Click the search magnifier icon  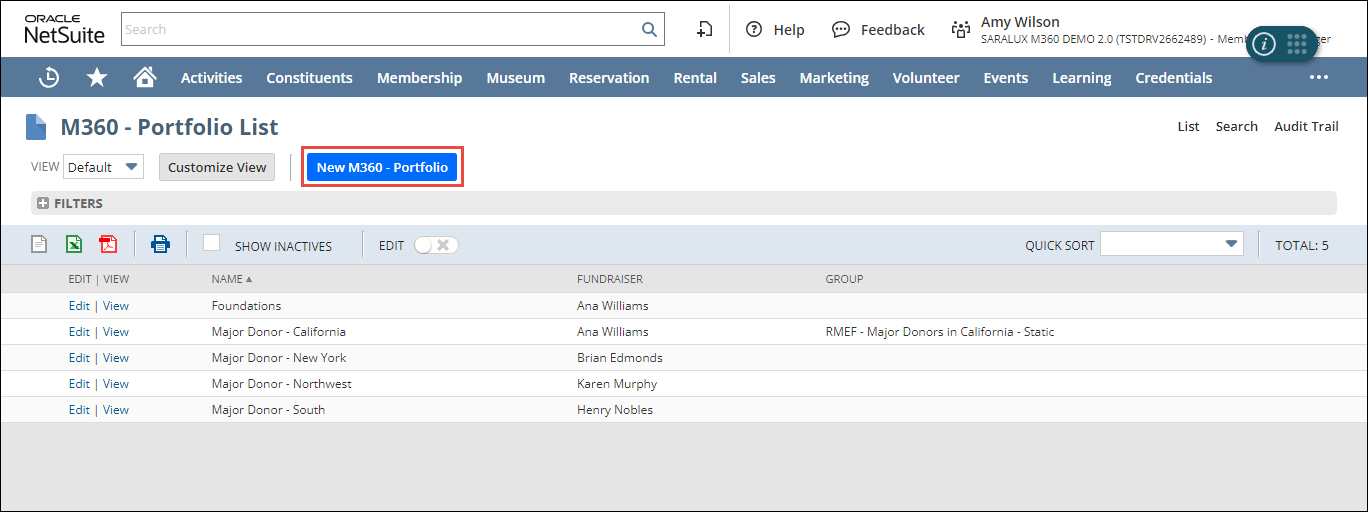649,29
